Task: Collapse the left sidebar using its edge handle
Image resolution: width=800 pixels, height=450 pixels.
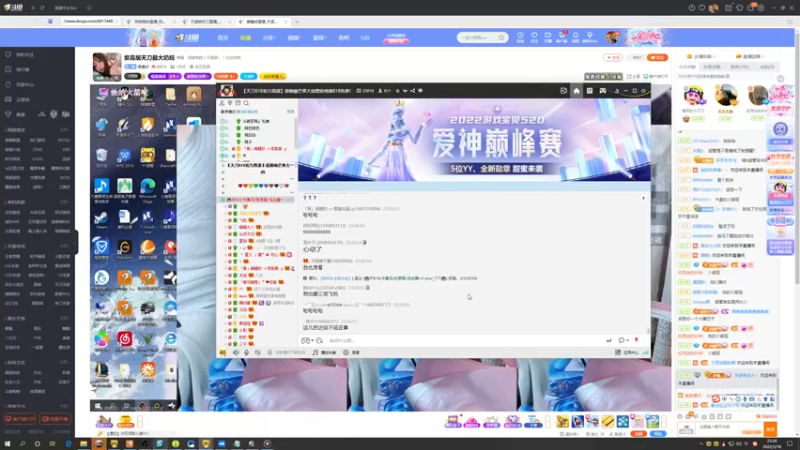Action: tap(76, 241)
